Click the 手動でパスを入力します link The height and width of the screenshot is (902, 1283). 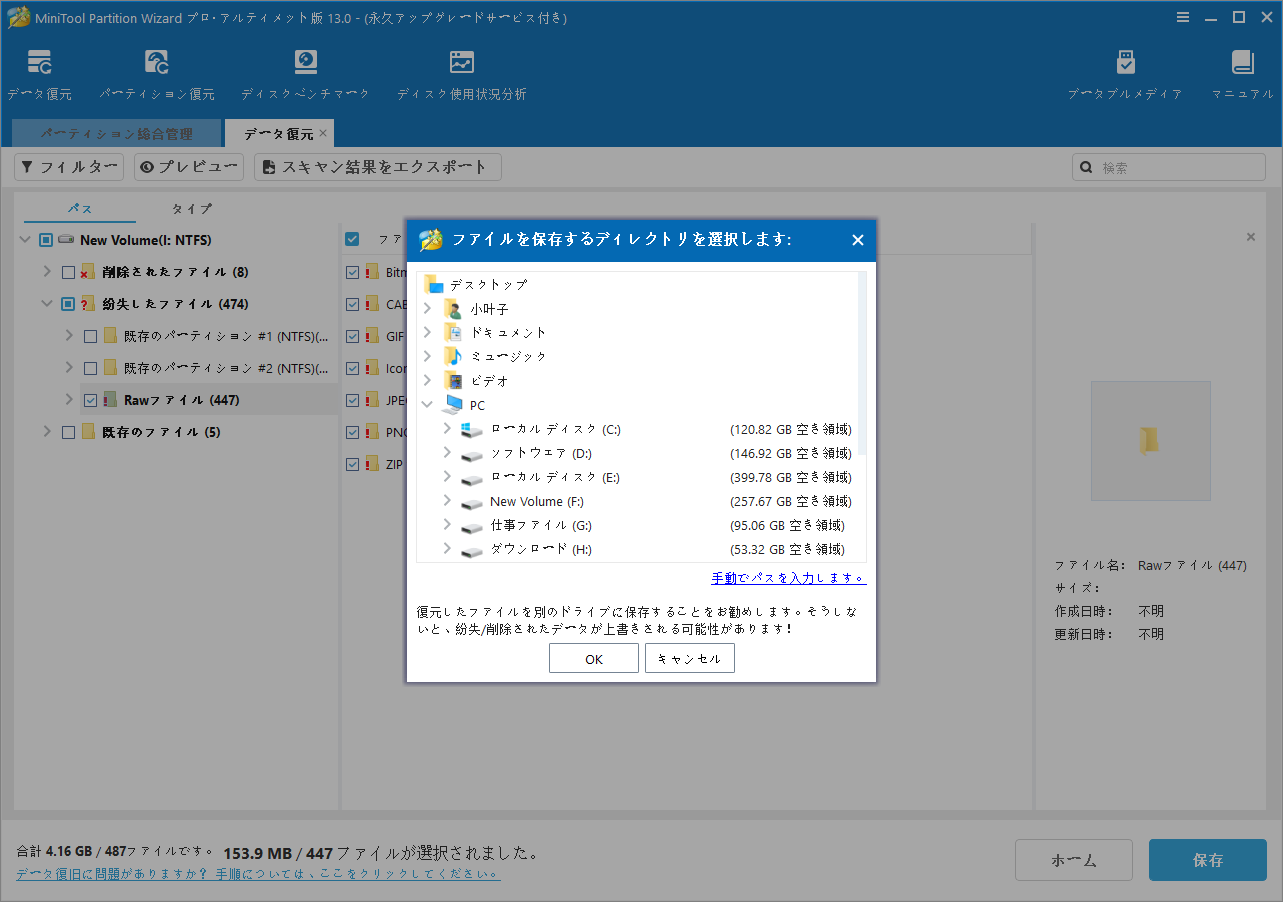click(x=787, y=578)
